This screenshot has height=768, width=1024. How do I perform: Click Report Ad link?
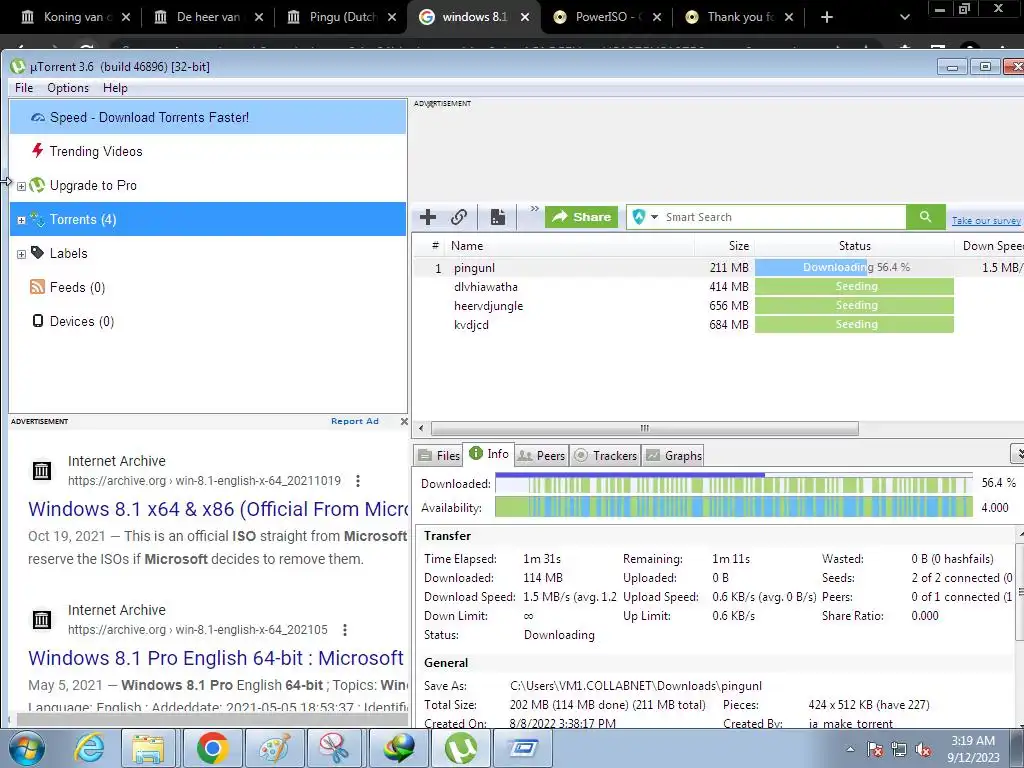(x=355, y=421)
